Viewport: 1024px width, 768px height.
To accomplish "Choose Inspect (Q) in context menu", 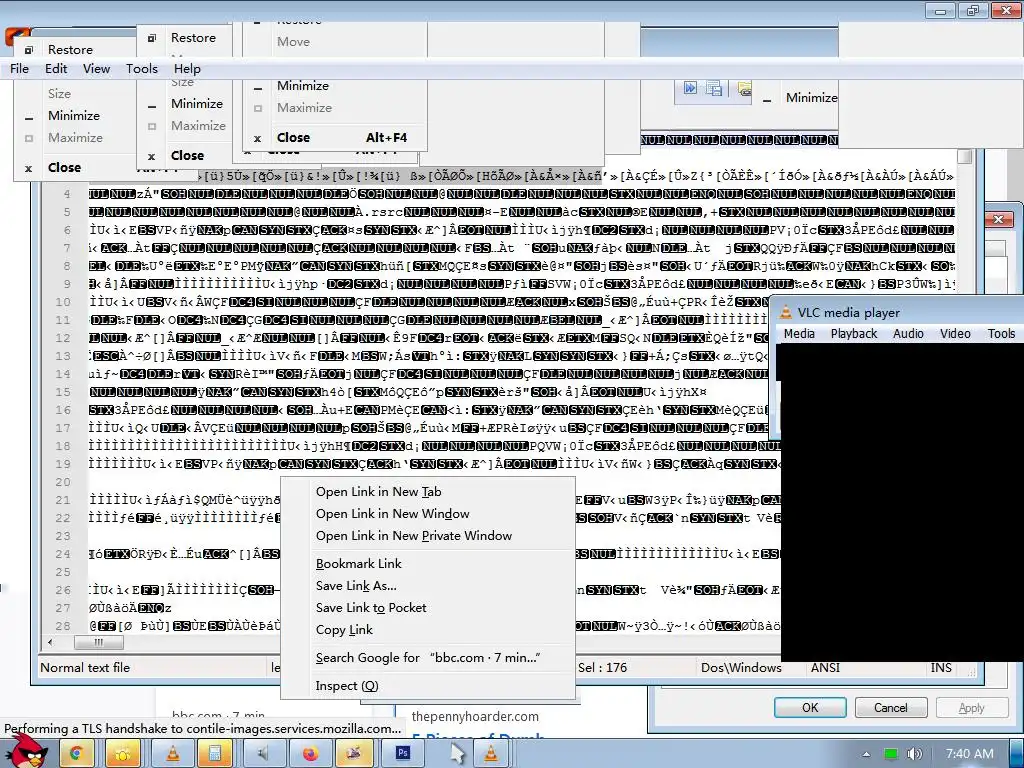I will pos(428,686).
